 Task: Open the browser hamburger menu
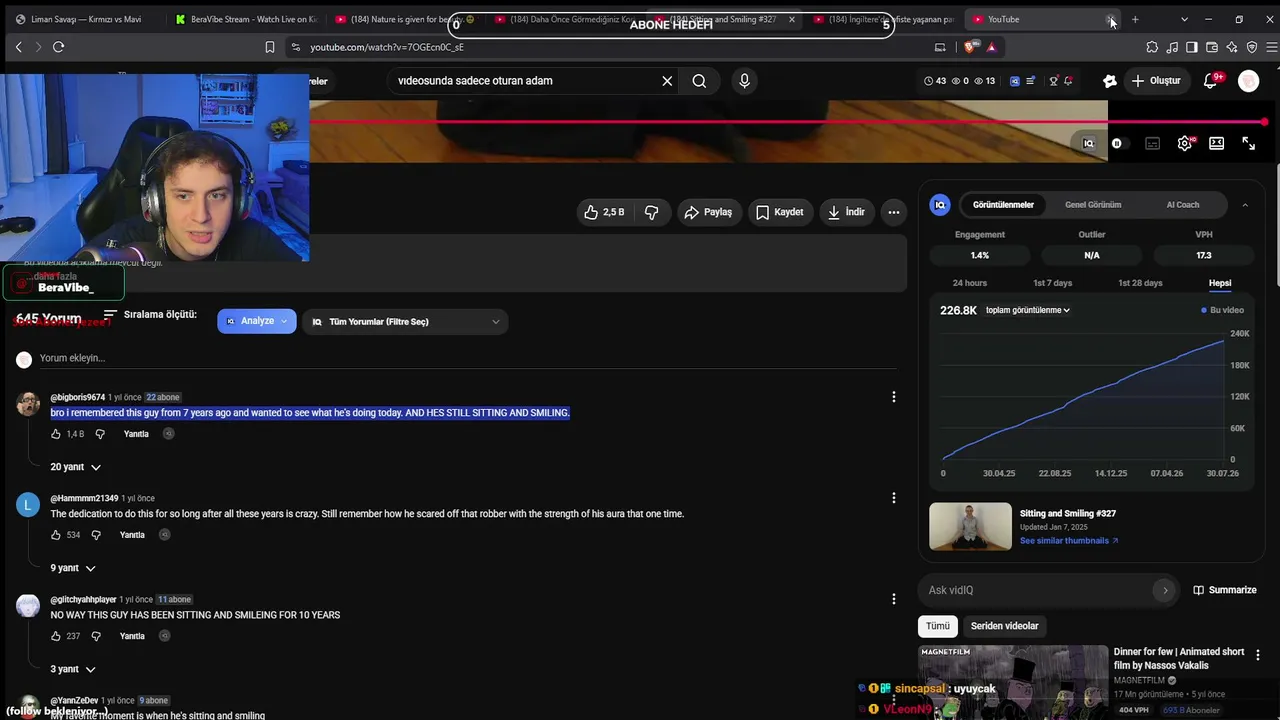[x=1272, y=47]
